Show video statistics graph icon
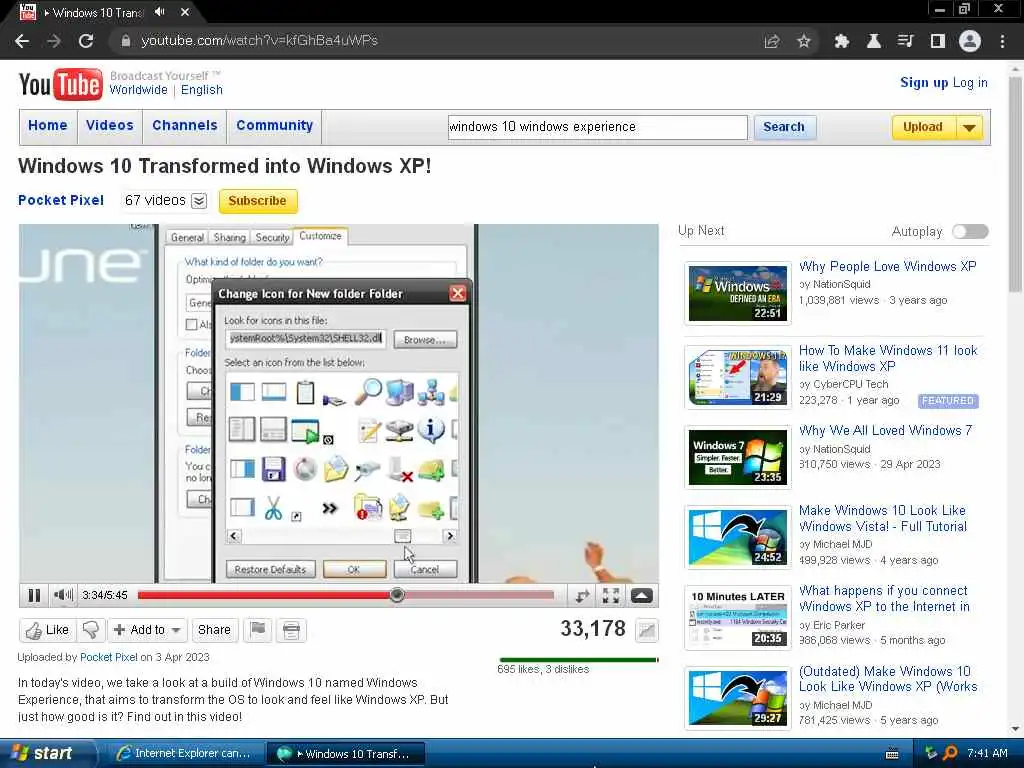1024x768 pixels. pos(647,630)
